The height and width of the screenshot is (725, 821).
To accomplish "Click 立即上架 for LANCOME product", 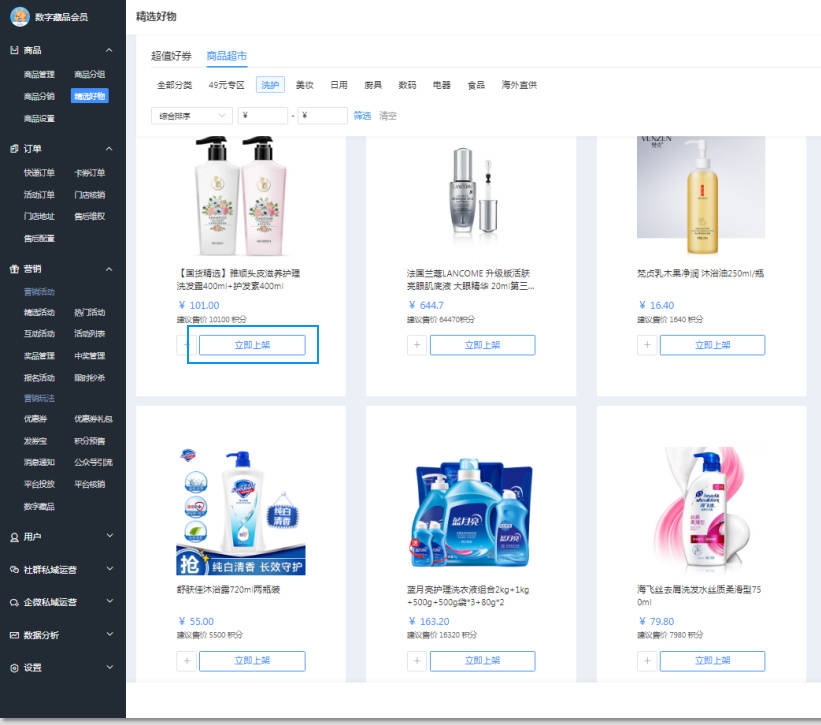I will click(x=482, y=345).
